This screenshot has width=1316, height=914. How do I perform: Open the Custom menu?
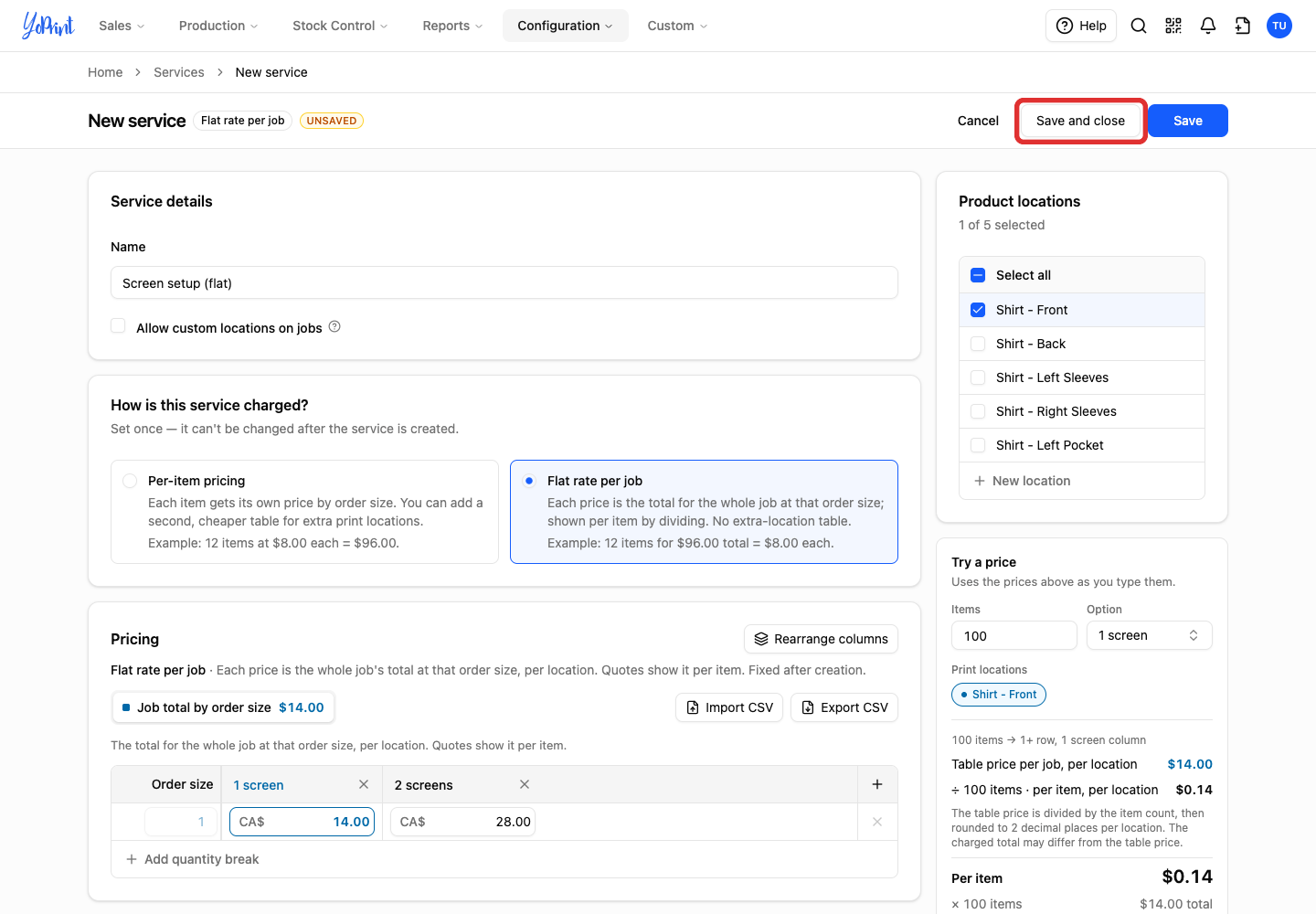(677, 26)
